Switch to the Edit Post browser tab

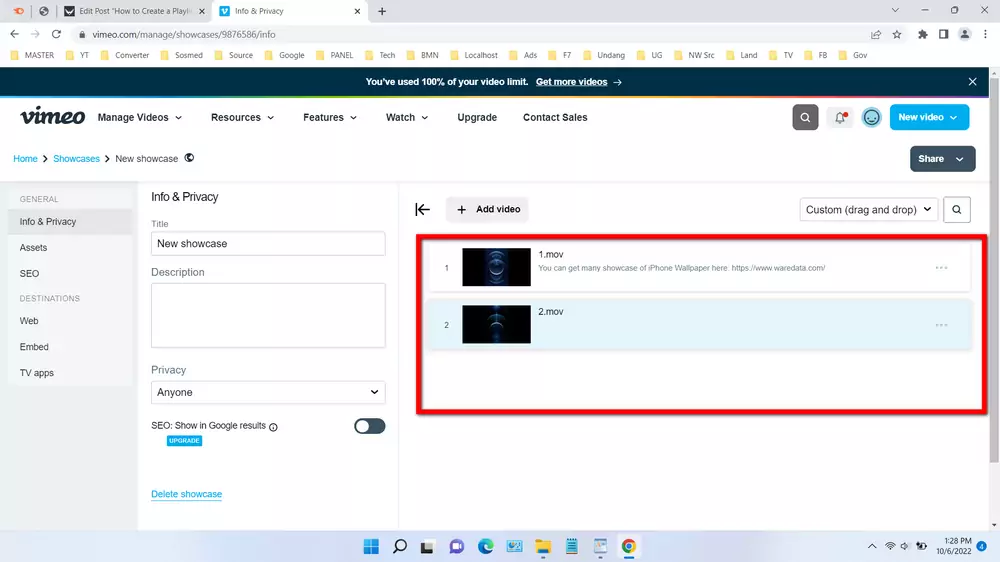135,11
